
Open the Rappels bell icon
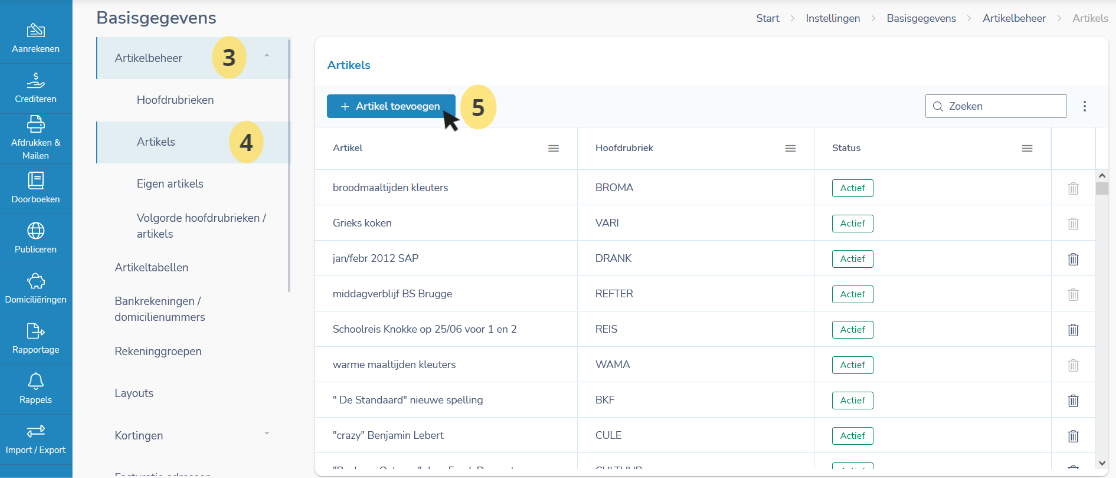[36, 381]
